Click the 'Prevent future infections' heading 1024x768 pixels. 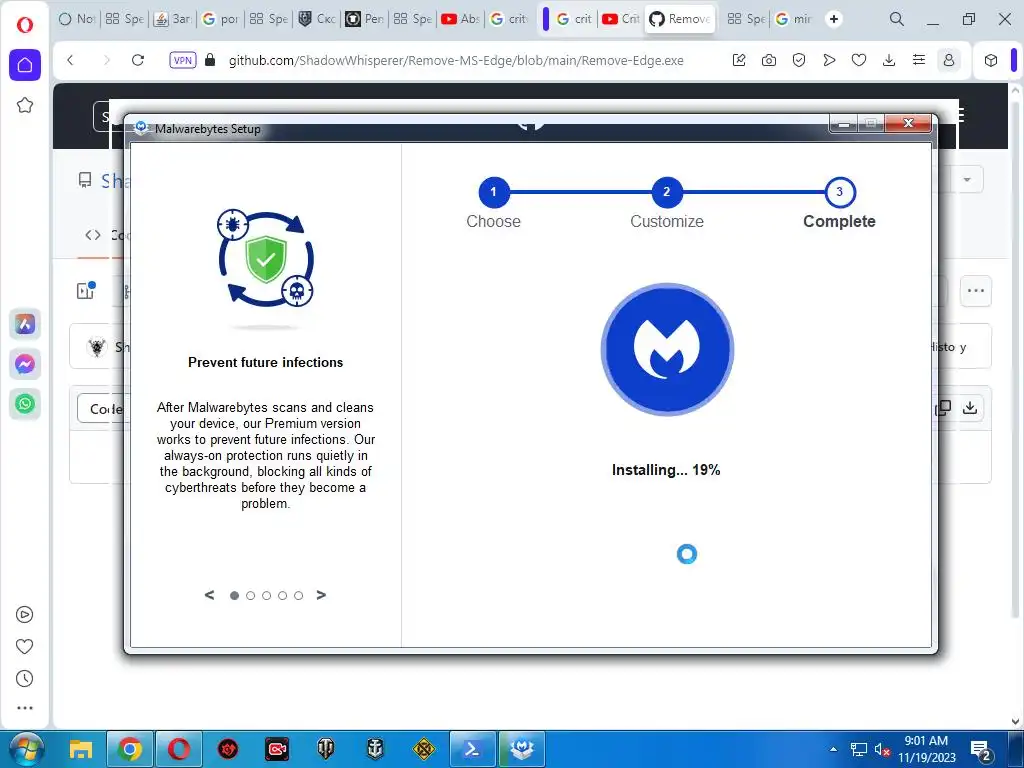click(266, 362)
